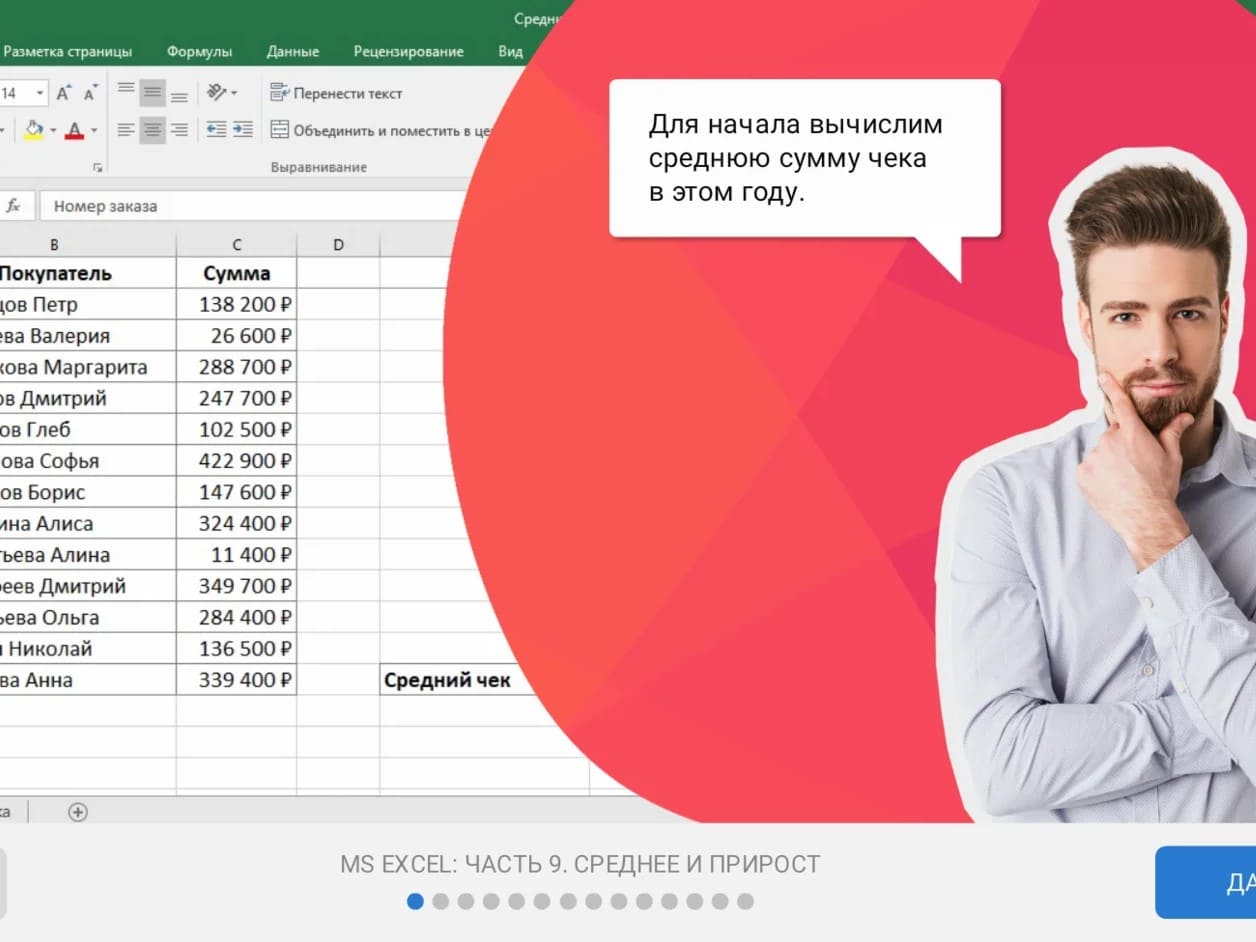
Task: Align text to the right
Action: [179, 129]
